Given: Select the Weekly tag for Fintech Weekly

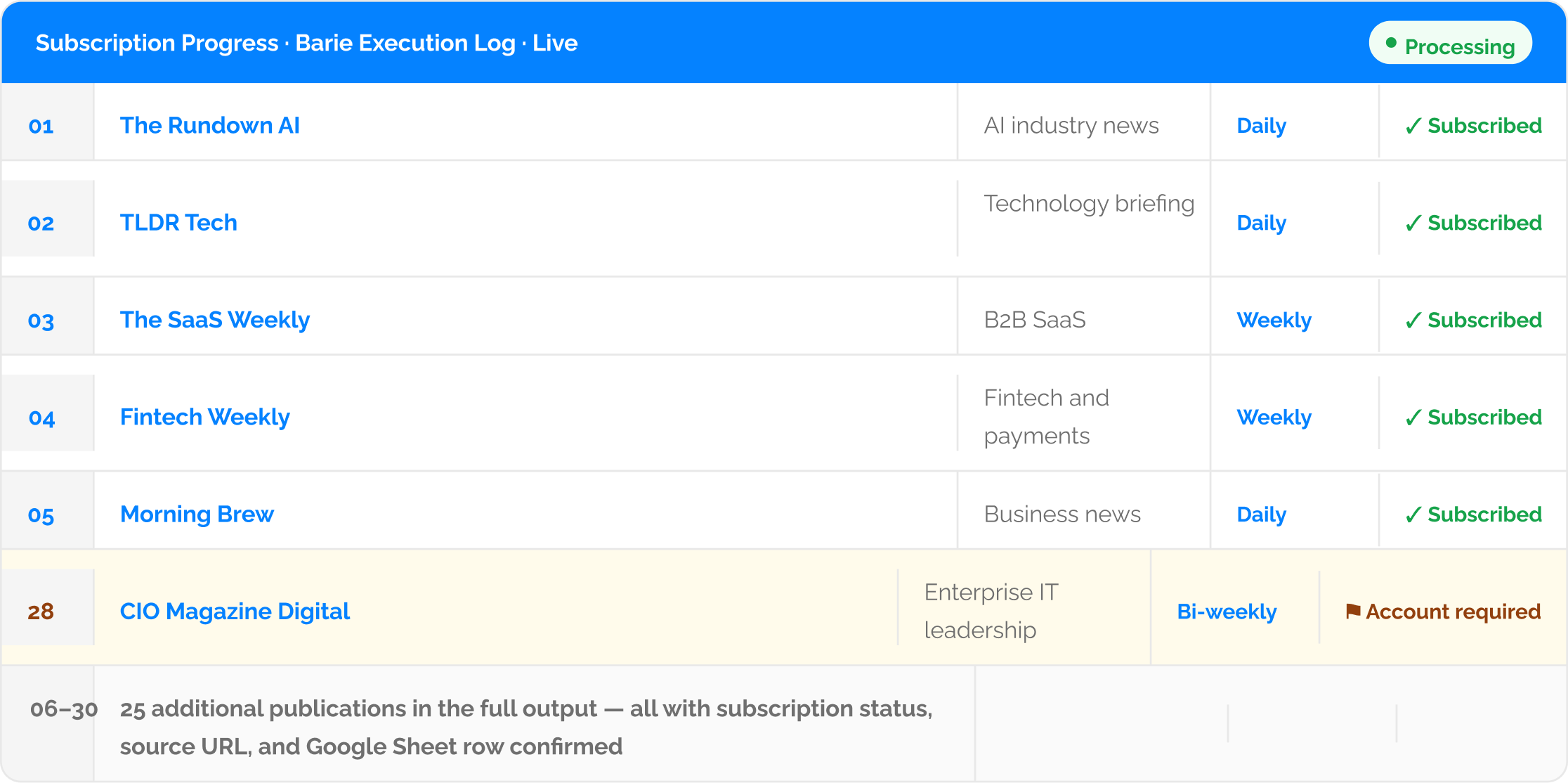Looking at the screenshot, I should pyautogui.click(x=1274, y=418).
